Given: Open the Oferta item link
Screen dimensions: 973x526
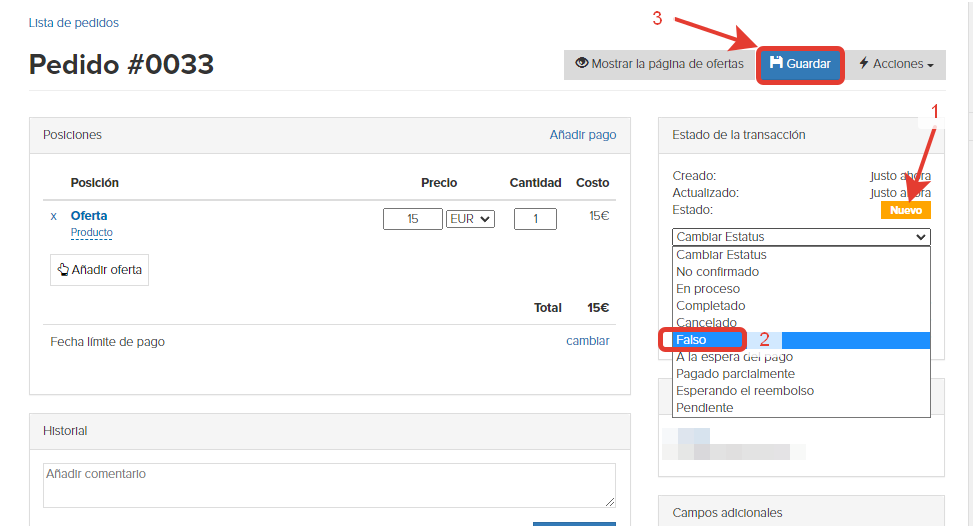Looking at the screenshot, I should tap(89, 216).
